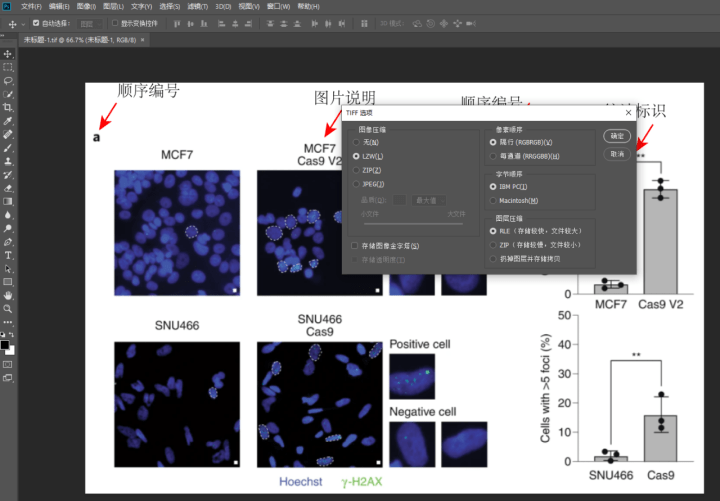Image resolution: width=720 pixels, height=501 pixels.
Task: Select the Move tool in the toolbox
Action: 7,53
